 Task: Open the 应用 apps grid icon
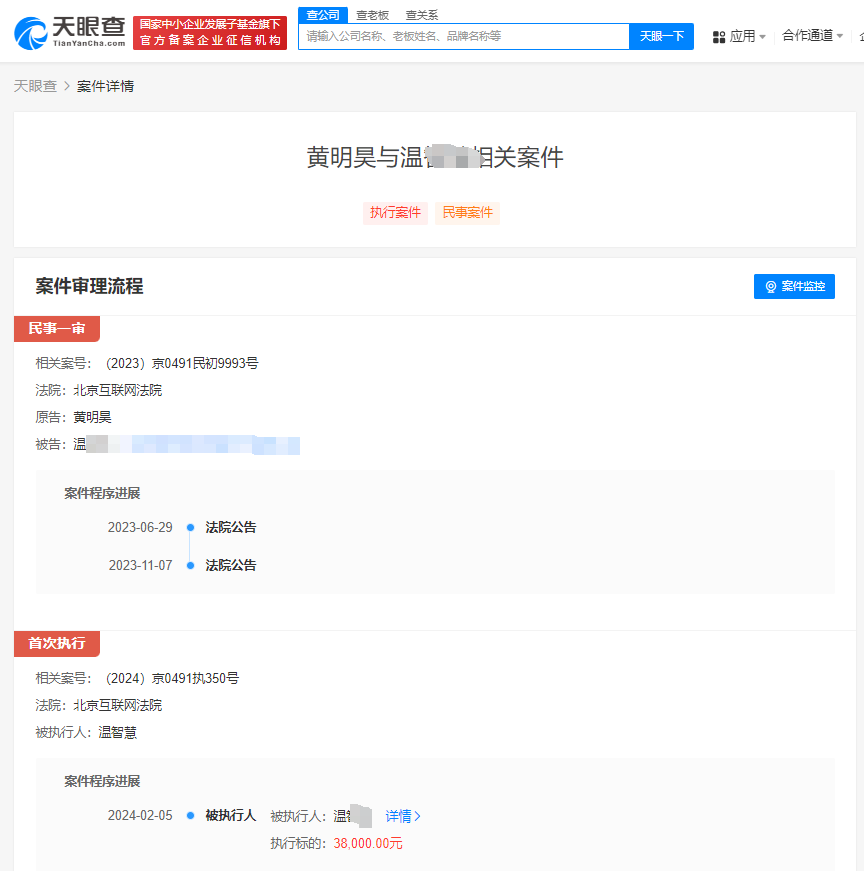pos(718,35)
